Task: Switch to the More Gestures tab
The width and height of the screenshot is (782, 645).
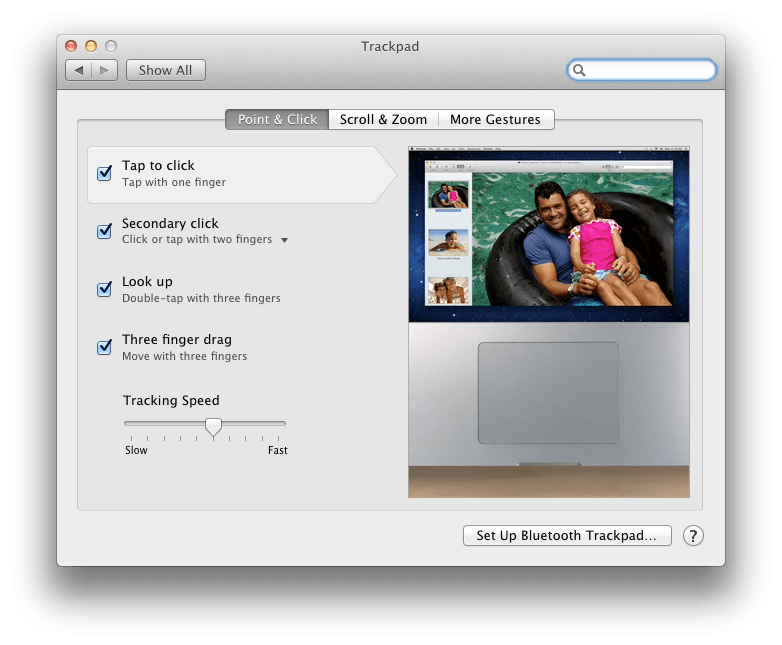Action: tap(495, 120)
